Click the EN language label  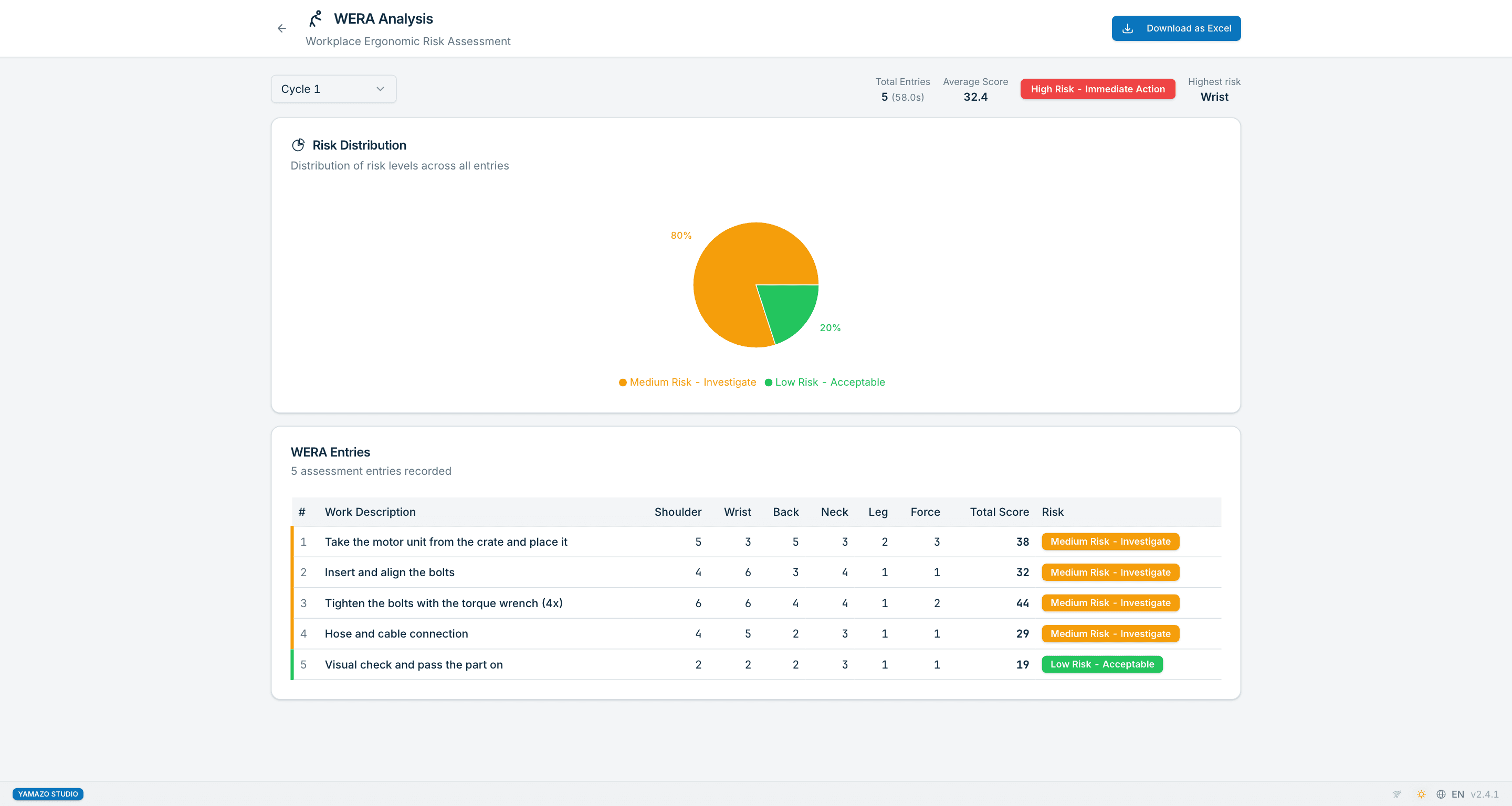1457,794
